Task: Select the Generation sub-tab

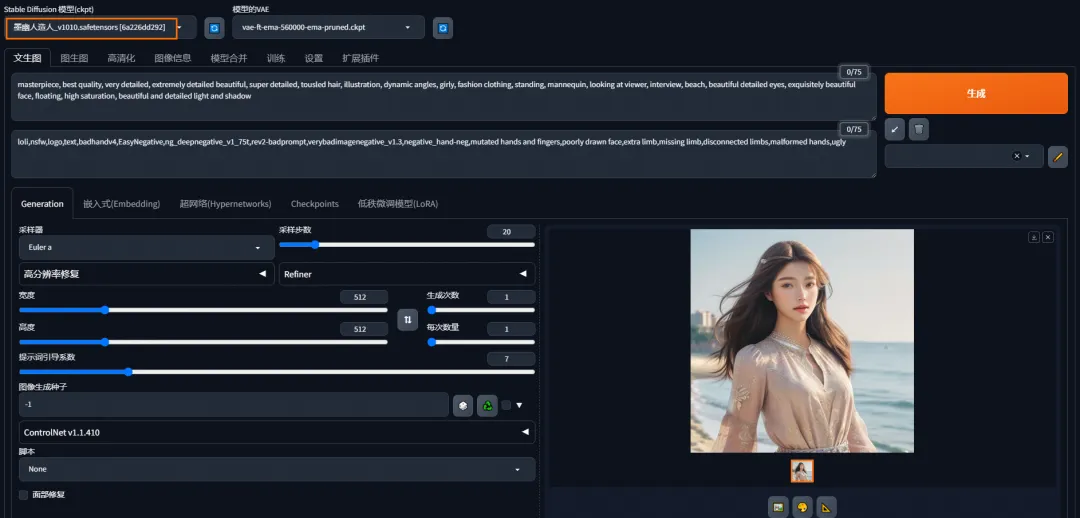Action: (42, 204)
